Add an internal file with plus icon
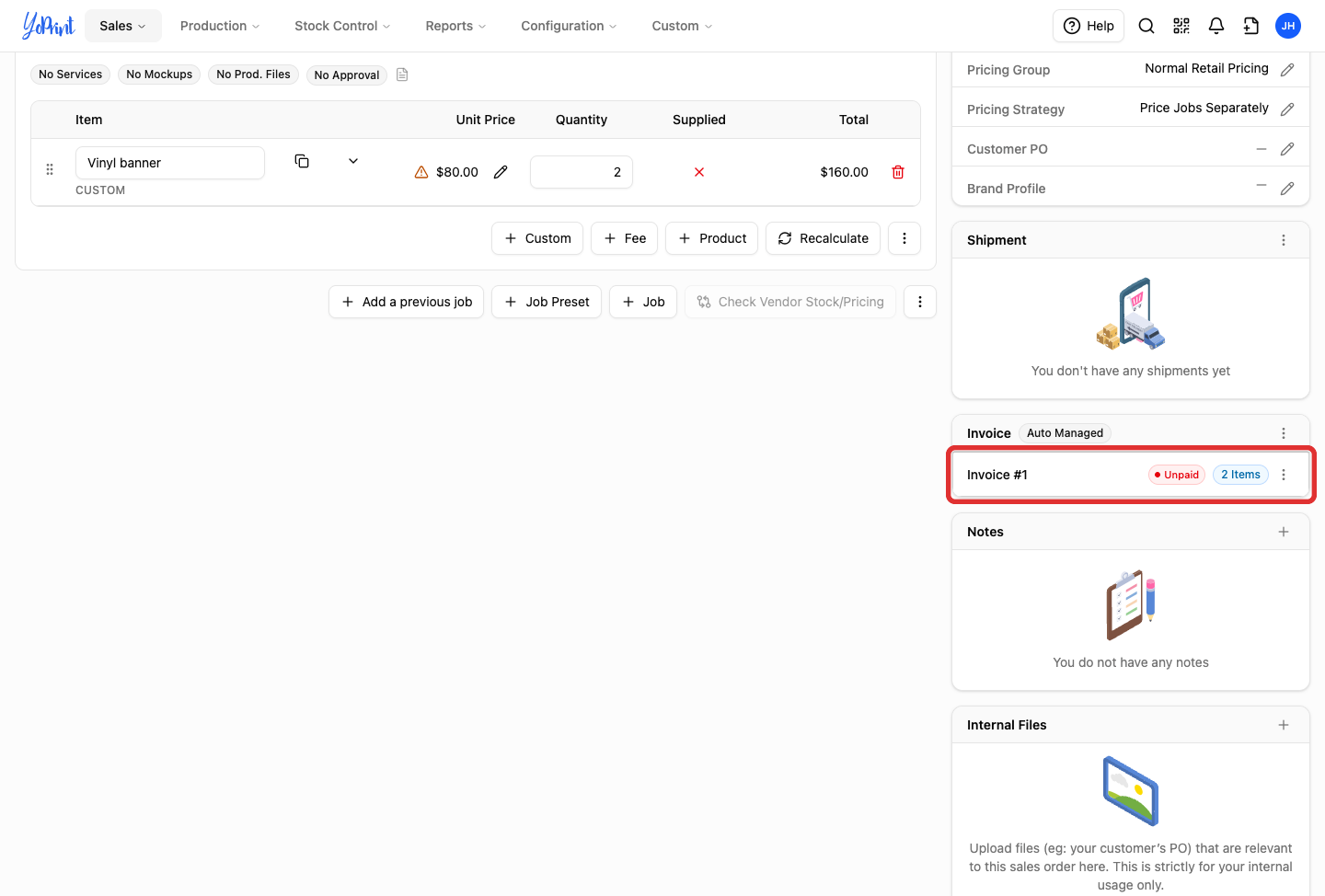This screenshot has width=1325, height=896. click(x=1284, y=725)
